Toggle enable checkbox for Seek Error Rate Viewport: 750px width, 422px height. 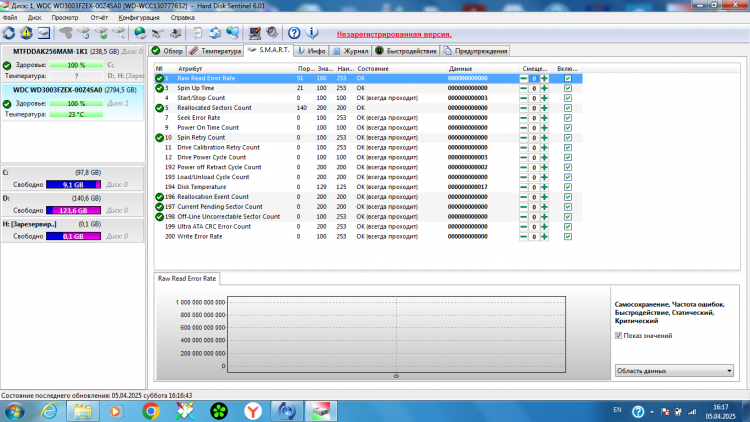tap(568, 118)
